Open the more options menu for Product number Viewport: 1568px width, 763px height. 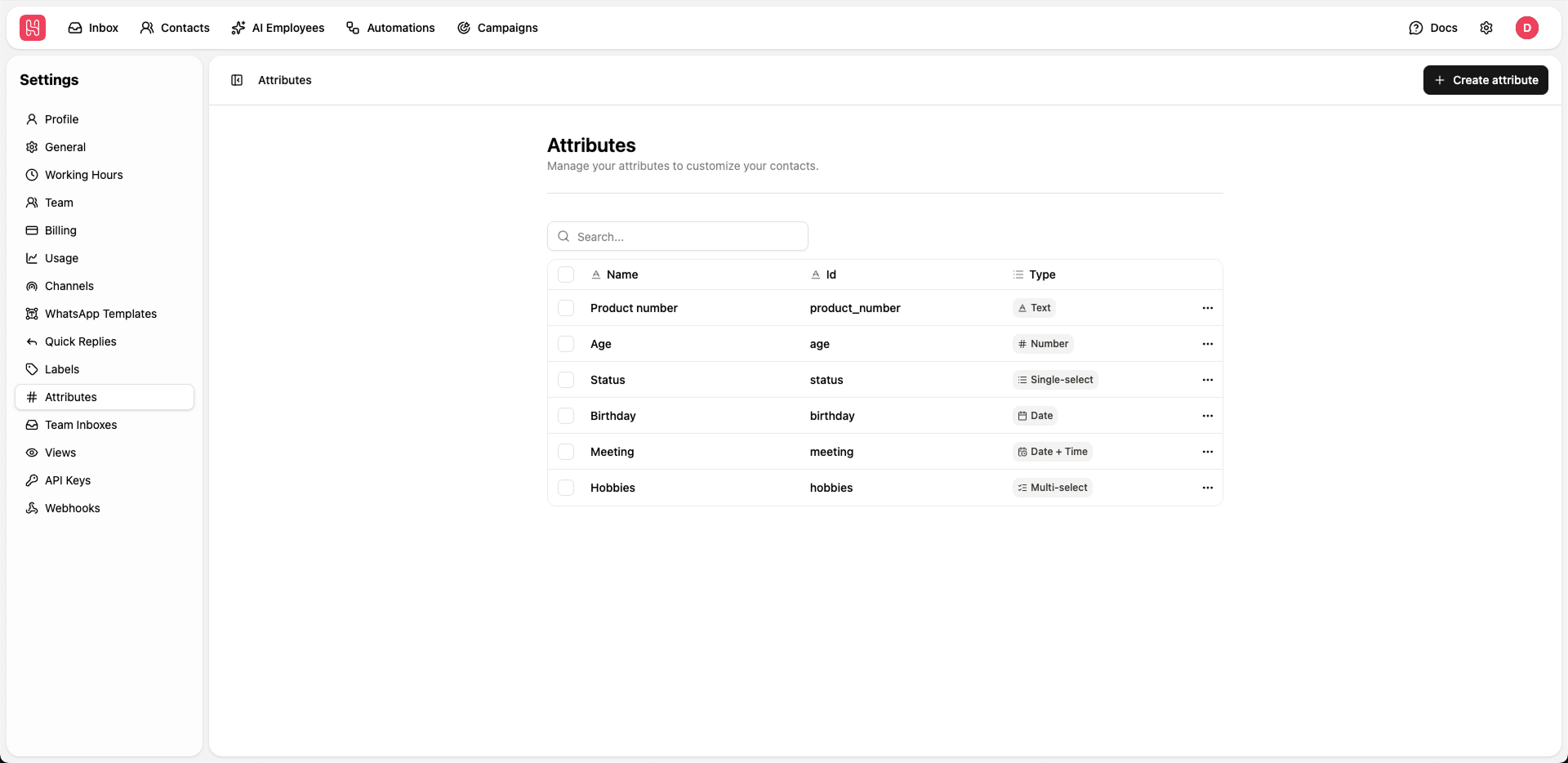(x=1208, y=308)
